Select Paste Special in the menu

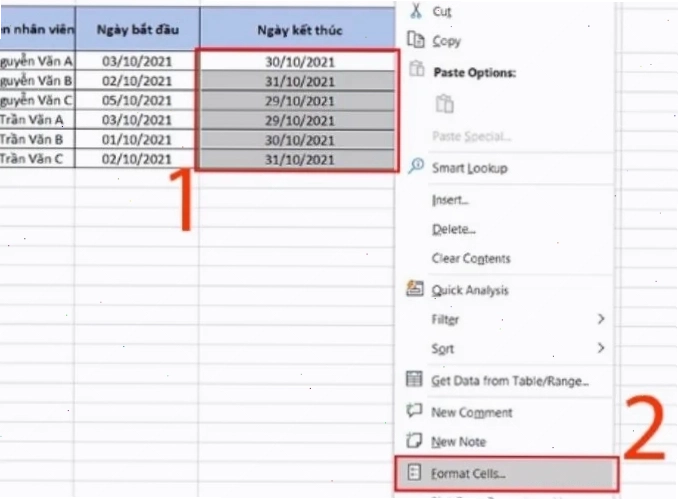506,137
